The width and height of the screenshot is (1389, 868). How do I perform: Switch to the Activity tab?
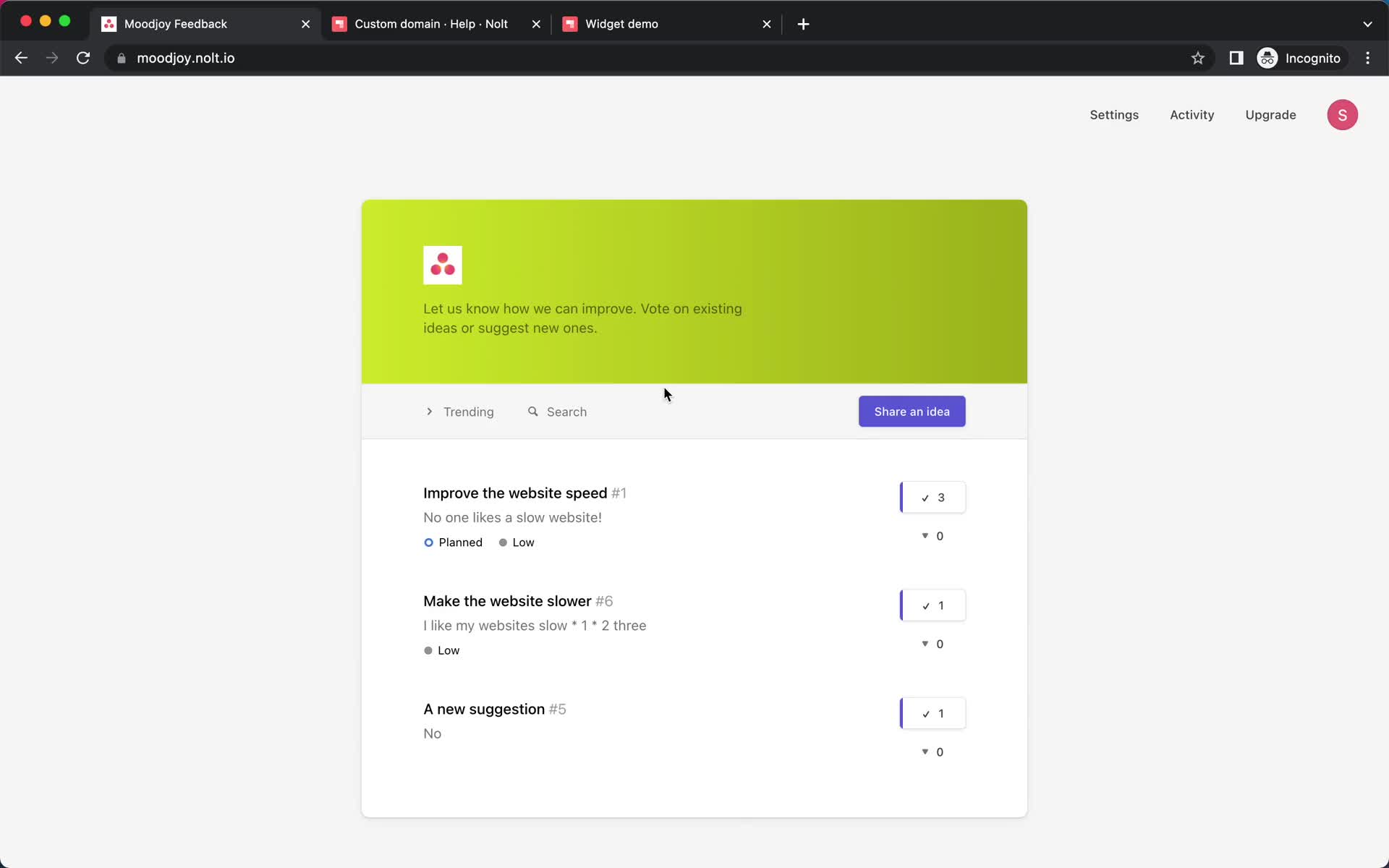coord(1191,114)
